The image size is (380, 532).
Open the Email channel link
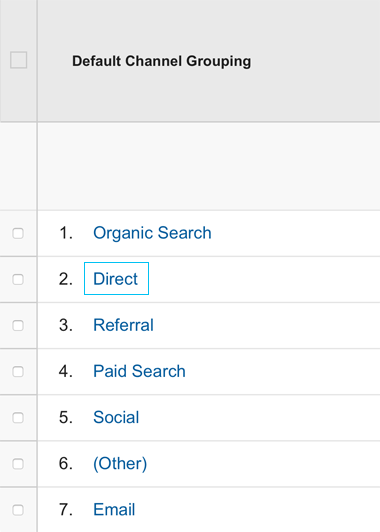(114, 510)
